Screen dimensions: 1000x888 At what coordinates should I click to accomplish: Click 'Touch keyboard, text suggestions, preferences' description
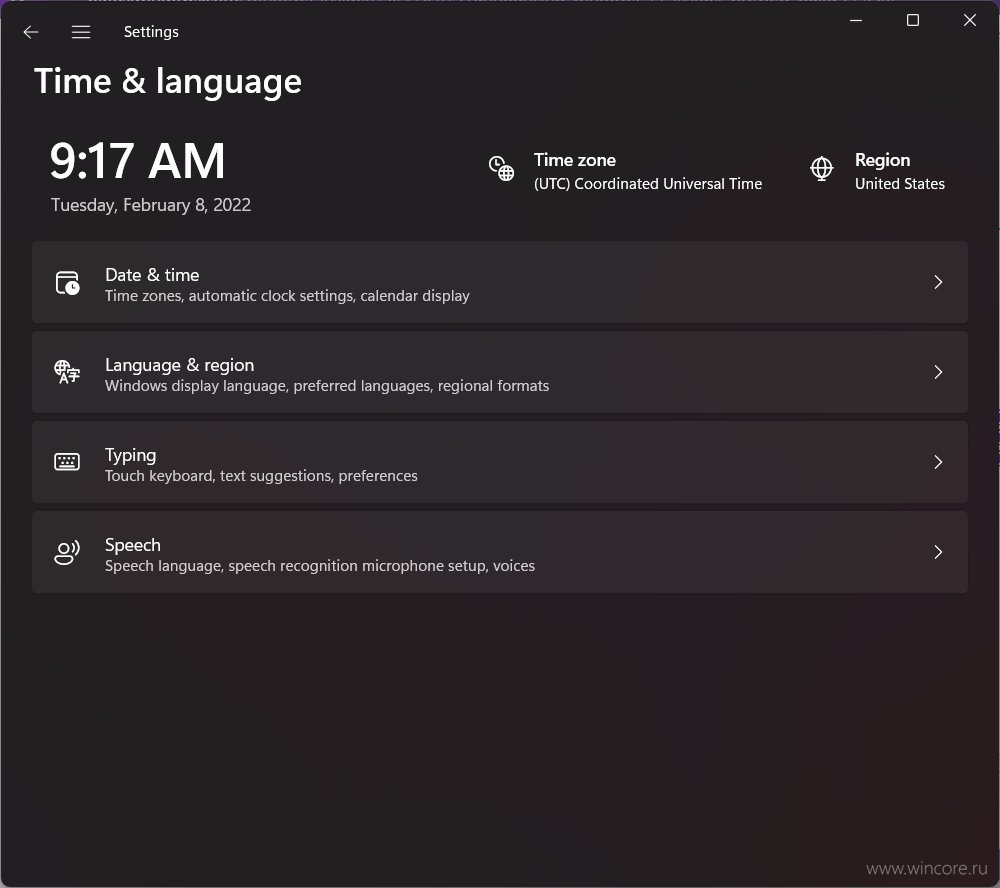pyautogui.click(x=261, y=476)
